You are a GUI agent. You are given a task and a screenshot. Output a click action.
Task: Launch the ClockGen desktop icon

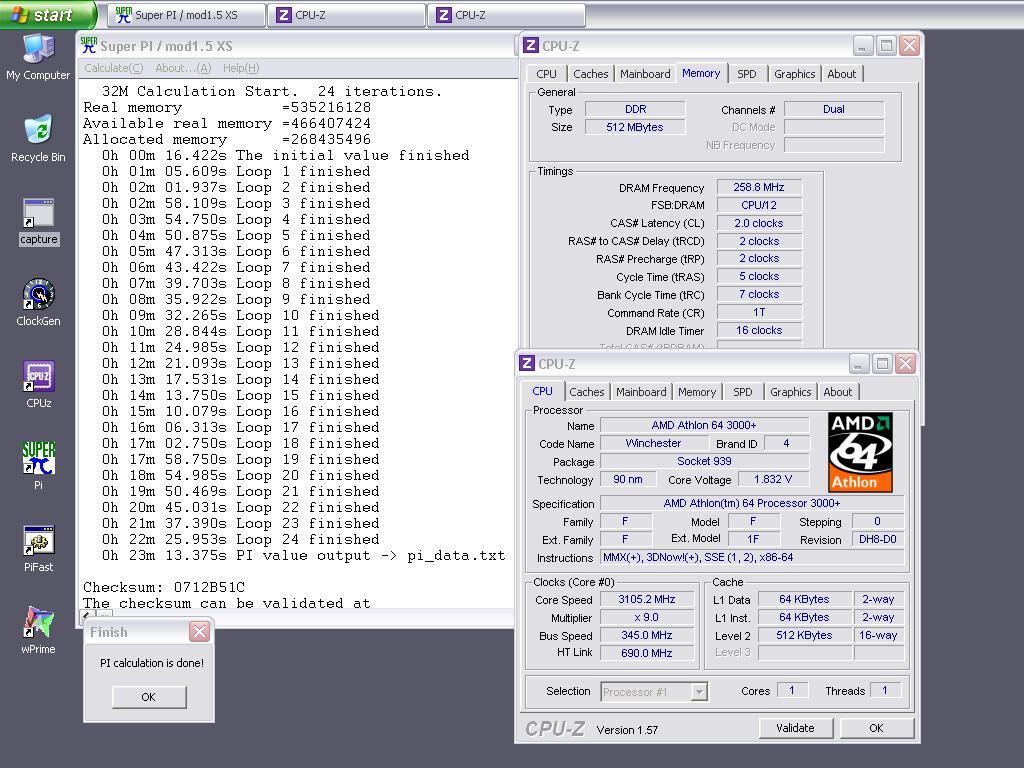(x=38, y=302)
